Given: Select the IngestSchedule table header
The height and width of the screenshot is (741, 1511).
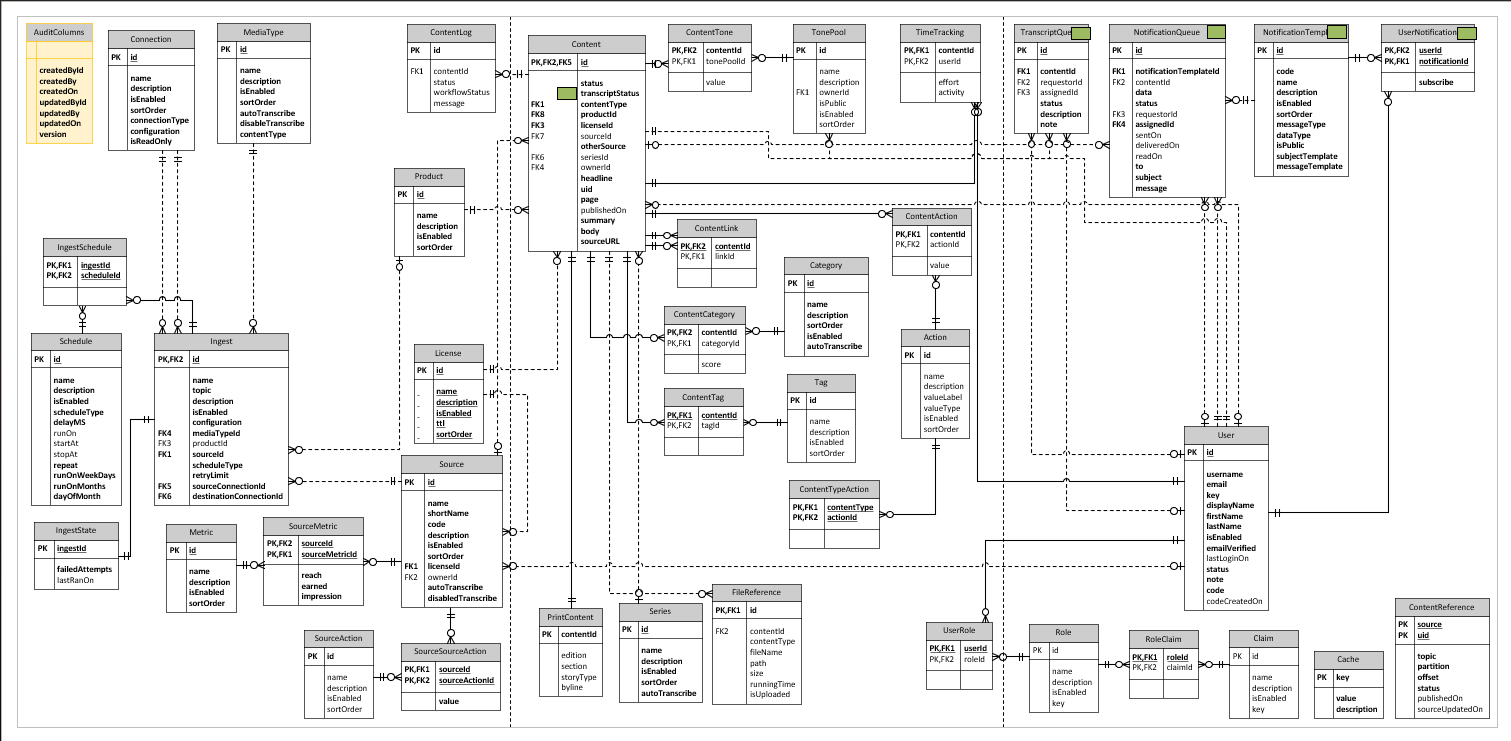Looking at the screenshot, I should point(84,247).
